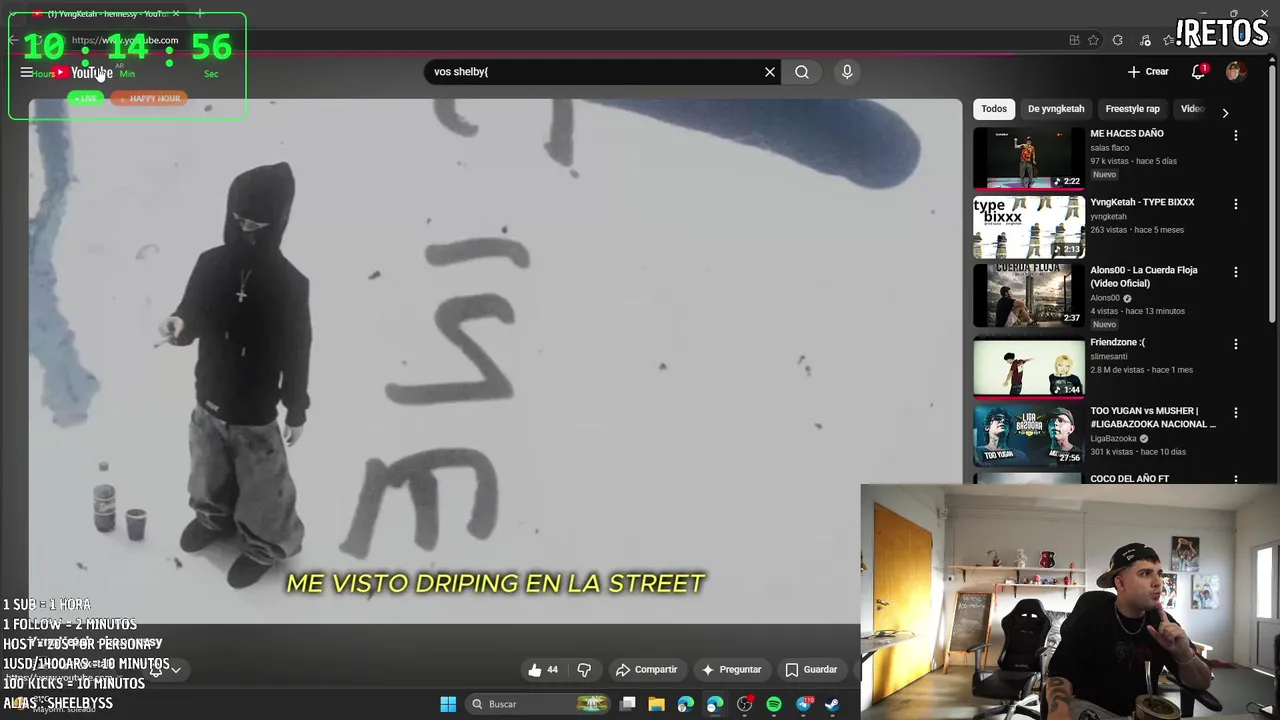Open Steam from the taskbar
The height and width of the screenshot is (720, 1280).
[832, 704]
